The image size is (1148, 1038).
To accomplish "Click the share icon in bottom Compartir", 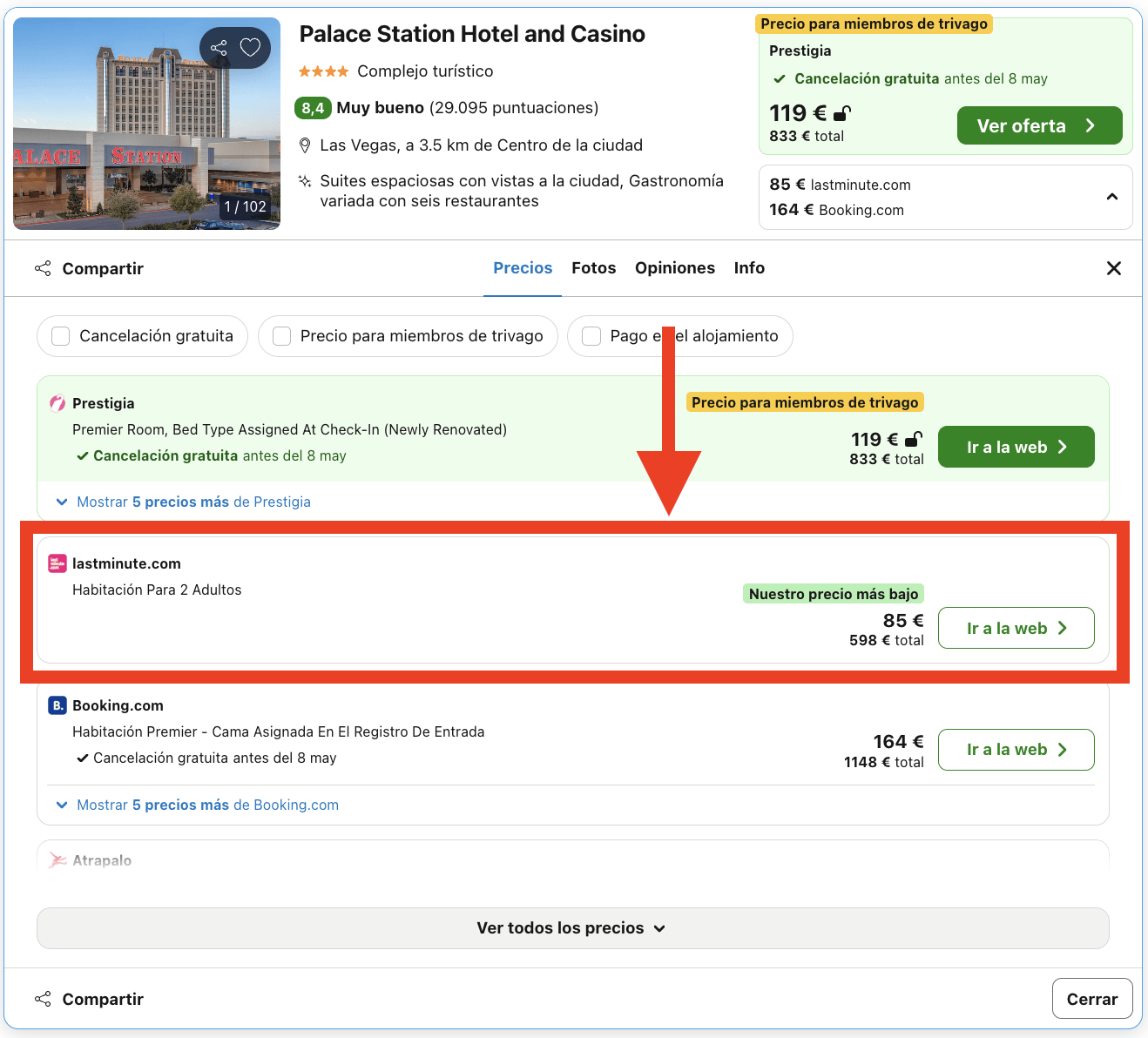I will click(43, 999).
